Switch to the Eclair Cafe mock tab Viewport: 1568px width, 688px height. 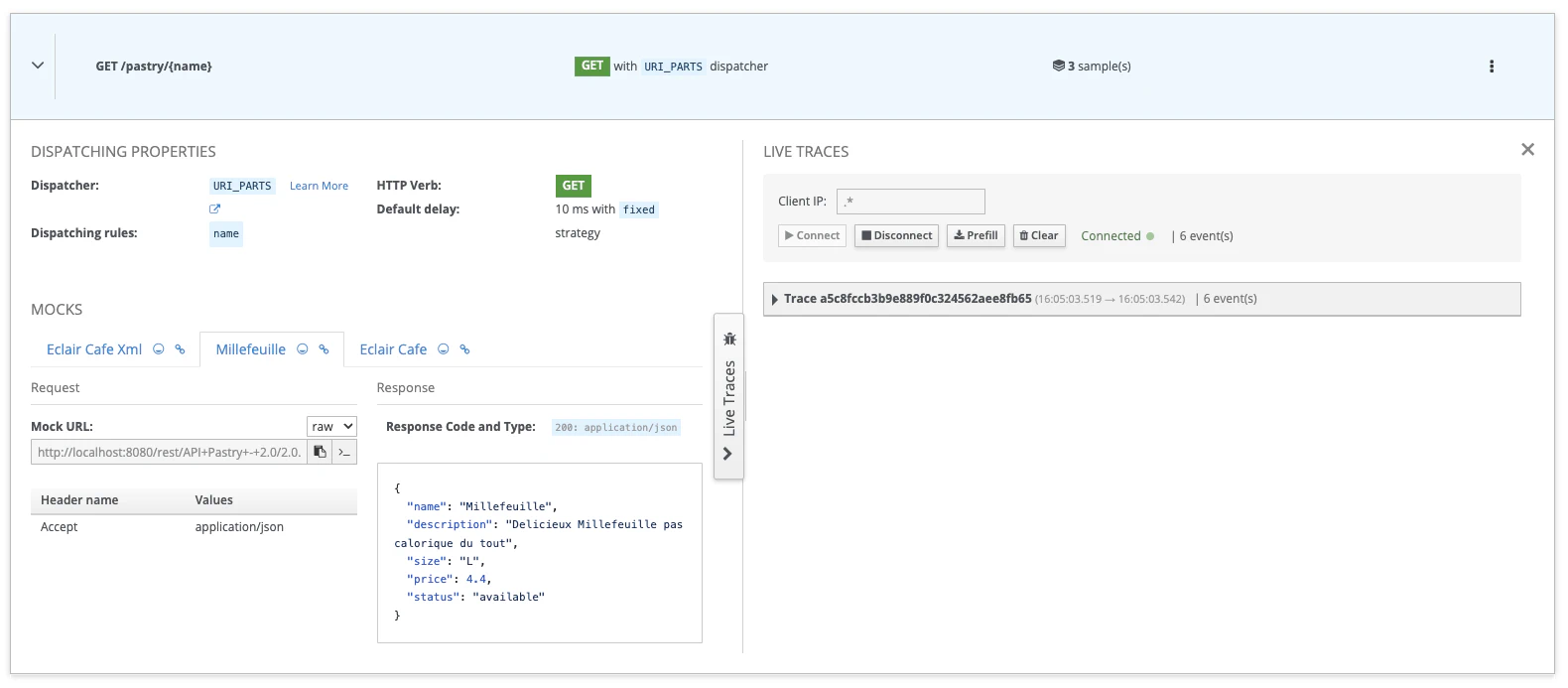coord(393,349)
